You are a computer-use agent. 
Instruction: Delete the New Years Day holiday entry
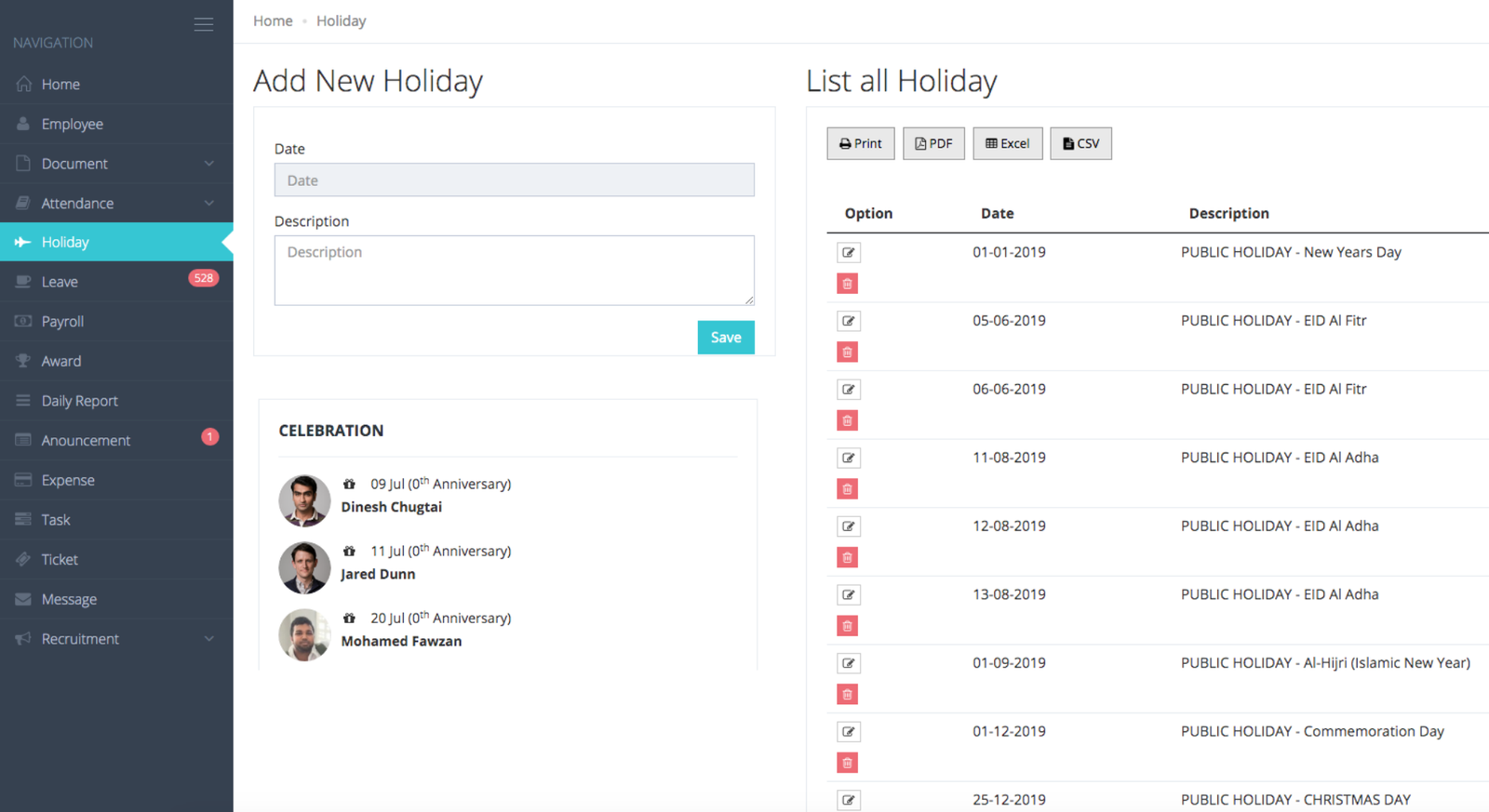(847, 284)
